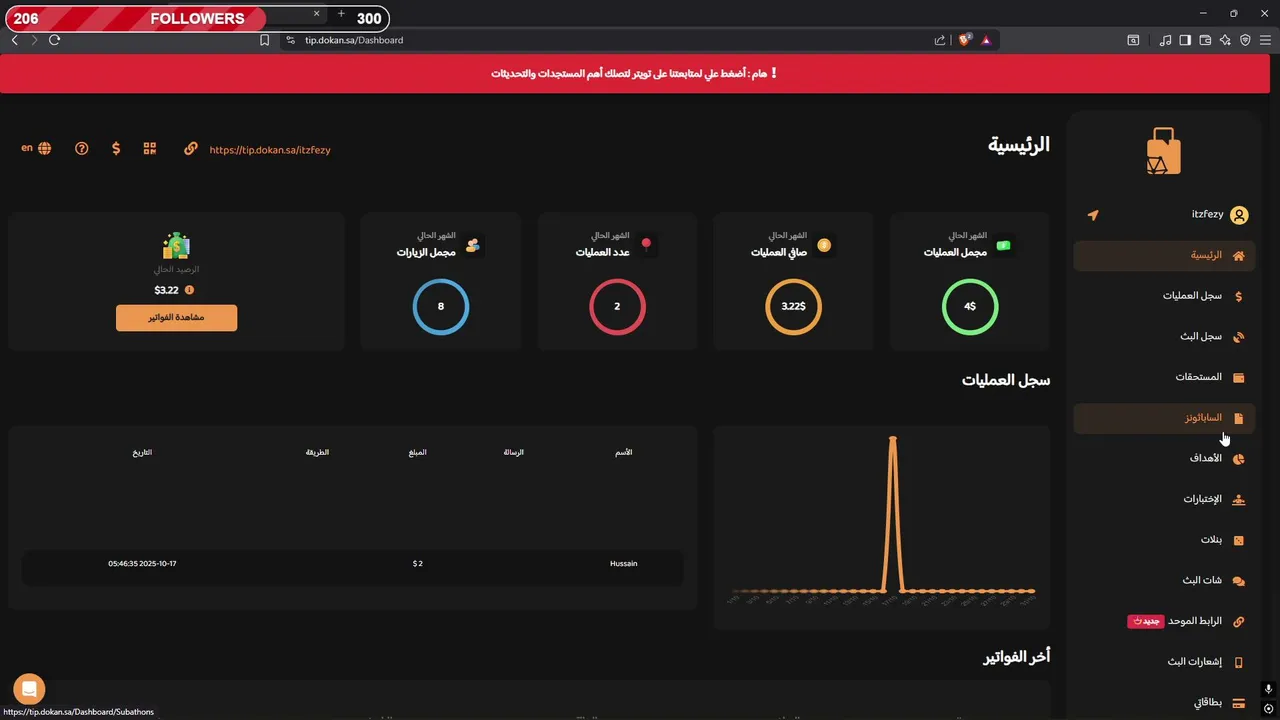Image resolution: width=1280 pixels, height=720 pixels.
Task: Click the عدد العمليات circle showing 2
Action: (x=617, y=306)
